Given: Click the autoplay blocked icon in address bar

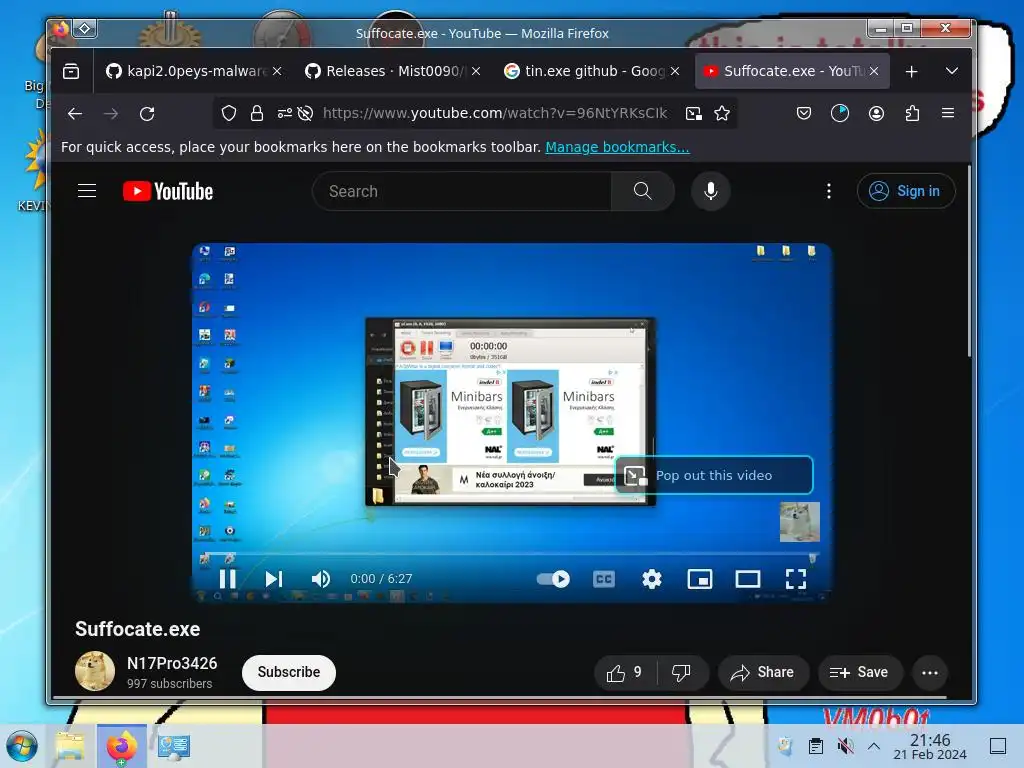Looking at the screenshot, I should [305, 114].
